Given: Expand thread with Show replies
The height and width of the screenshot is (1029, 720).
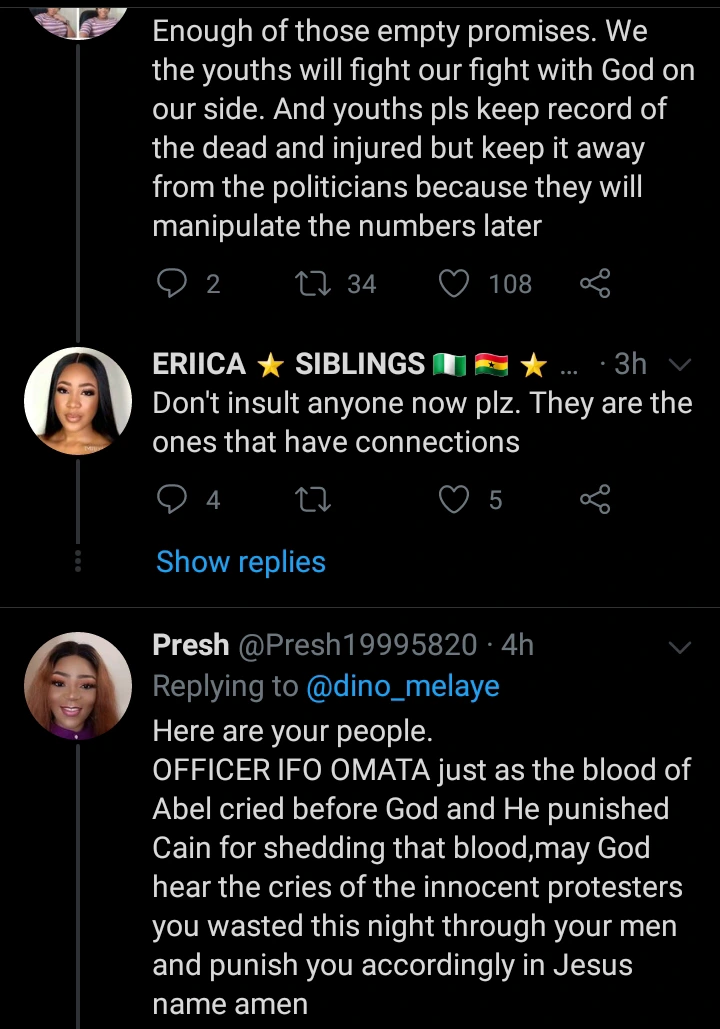Looking at the screenshot, I should 241,562.
